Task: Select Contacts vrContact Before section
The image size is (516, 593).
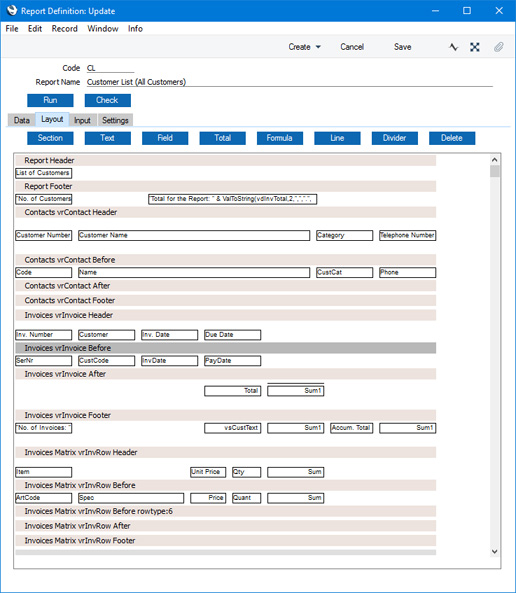Action: (x=225, y=260)
